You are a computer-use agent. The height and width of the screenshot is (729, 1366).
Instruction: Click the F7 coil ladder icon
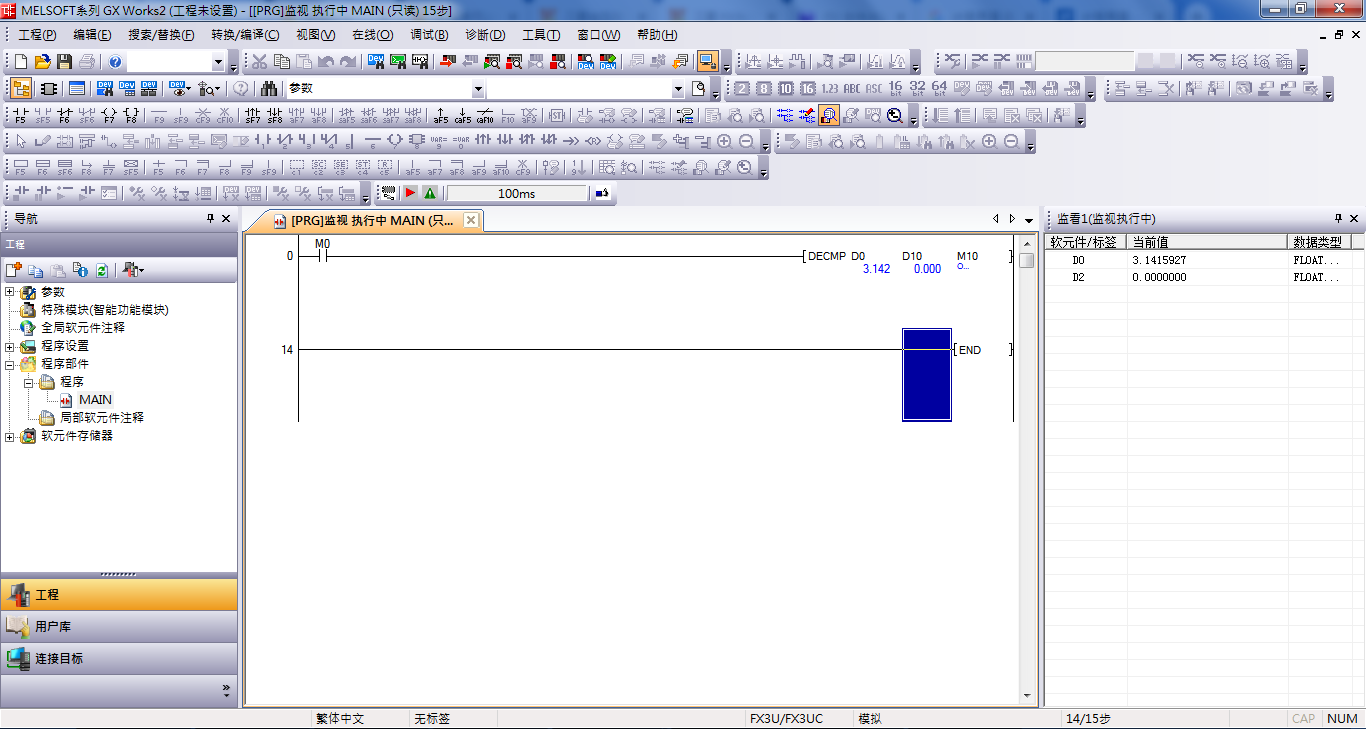[x=109, y=116]
